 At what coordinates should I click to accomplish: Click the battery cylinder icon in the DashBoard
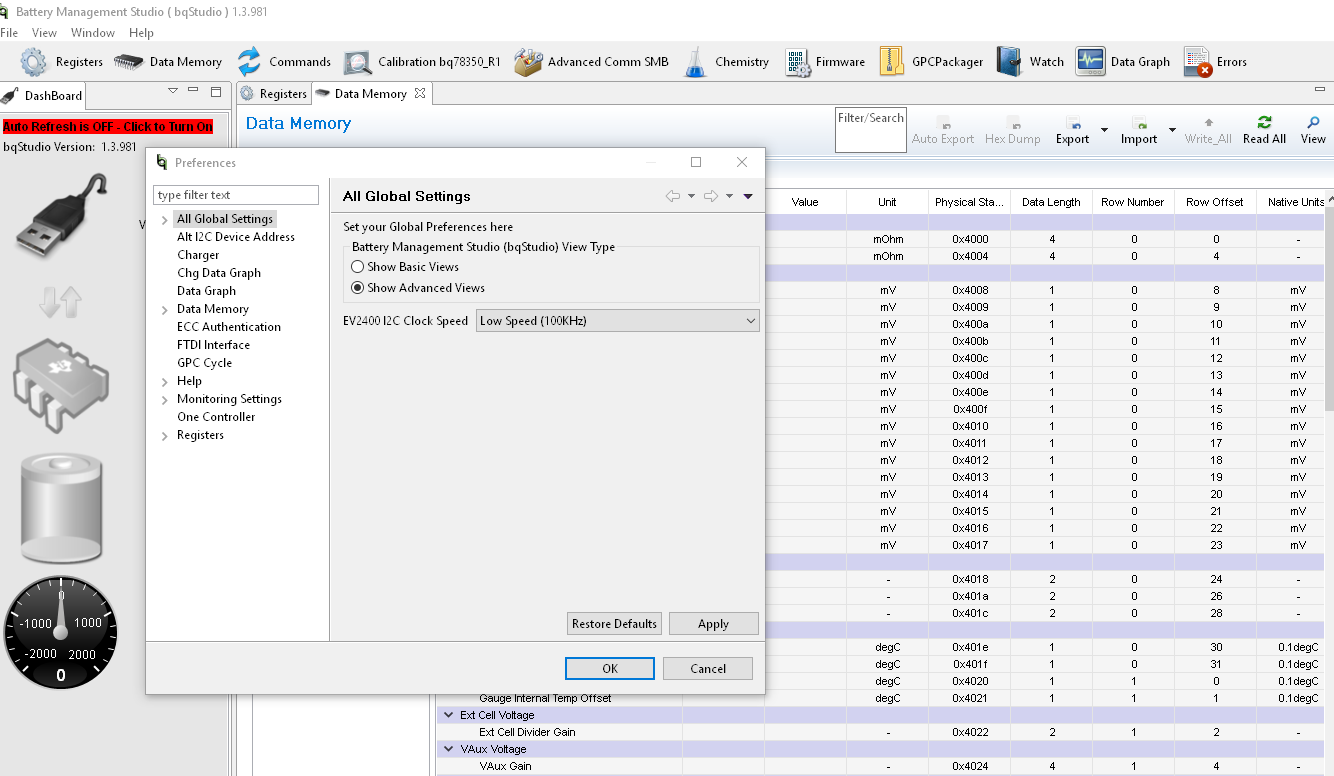(x=62, y=510)
